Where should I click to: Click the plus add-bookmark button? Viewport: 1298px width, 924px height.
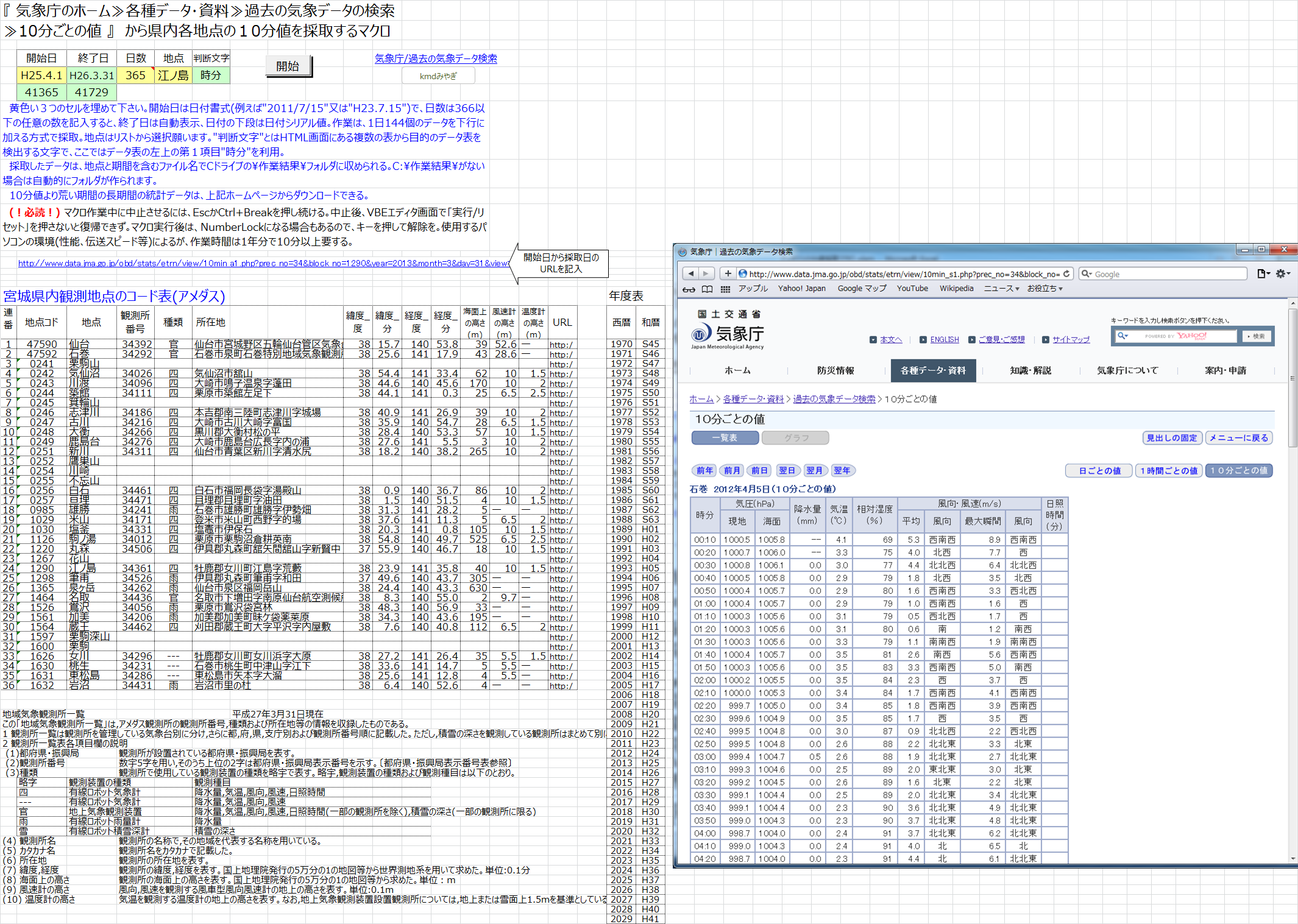(x=728, y=273)
